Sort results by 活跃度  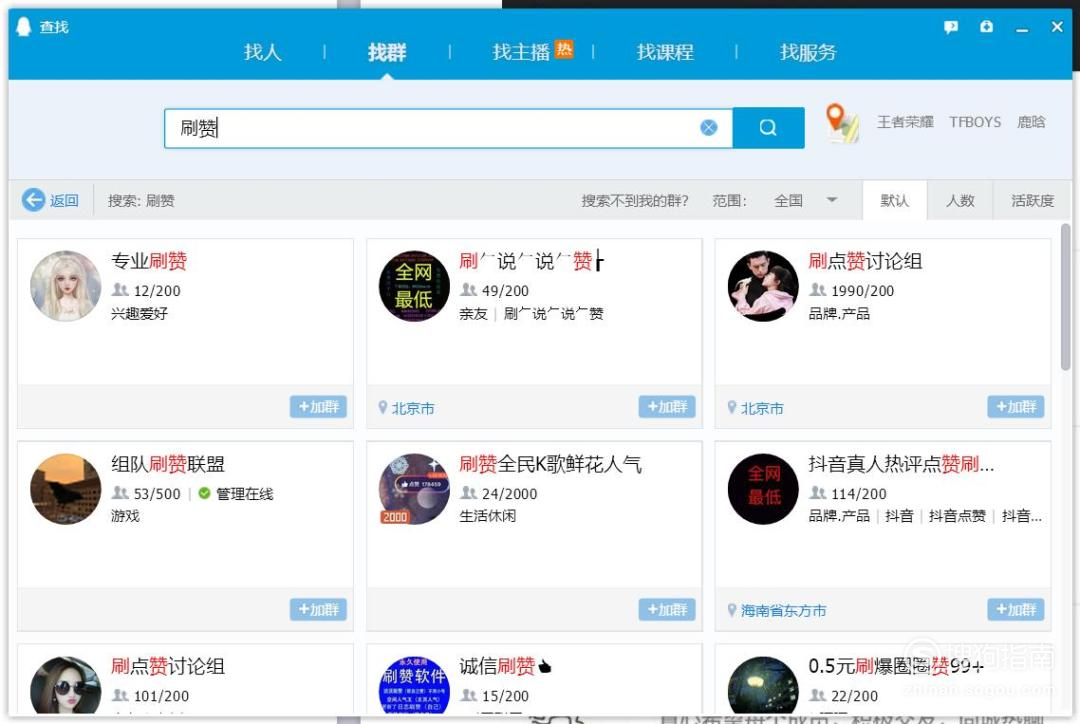(1030, 200)
